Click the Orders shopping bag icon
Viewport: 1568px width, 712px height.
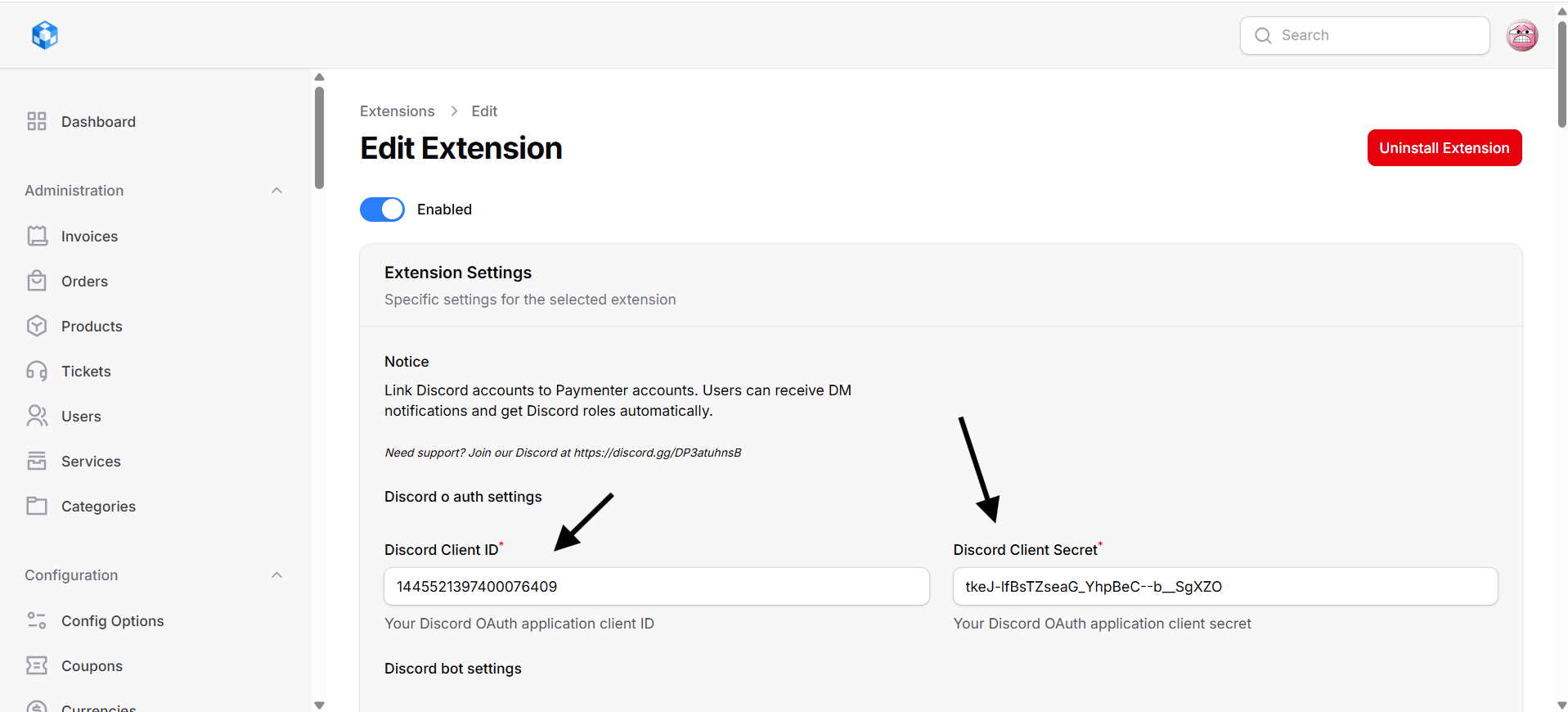click(x=37, y=282)
